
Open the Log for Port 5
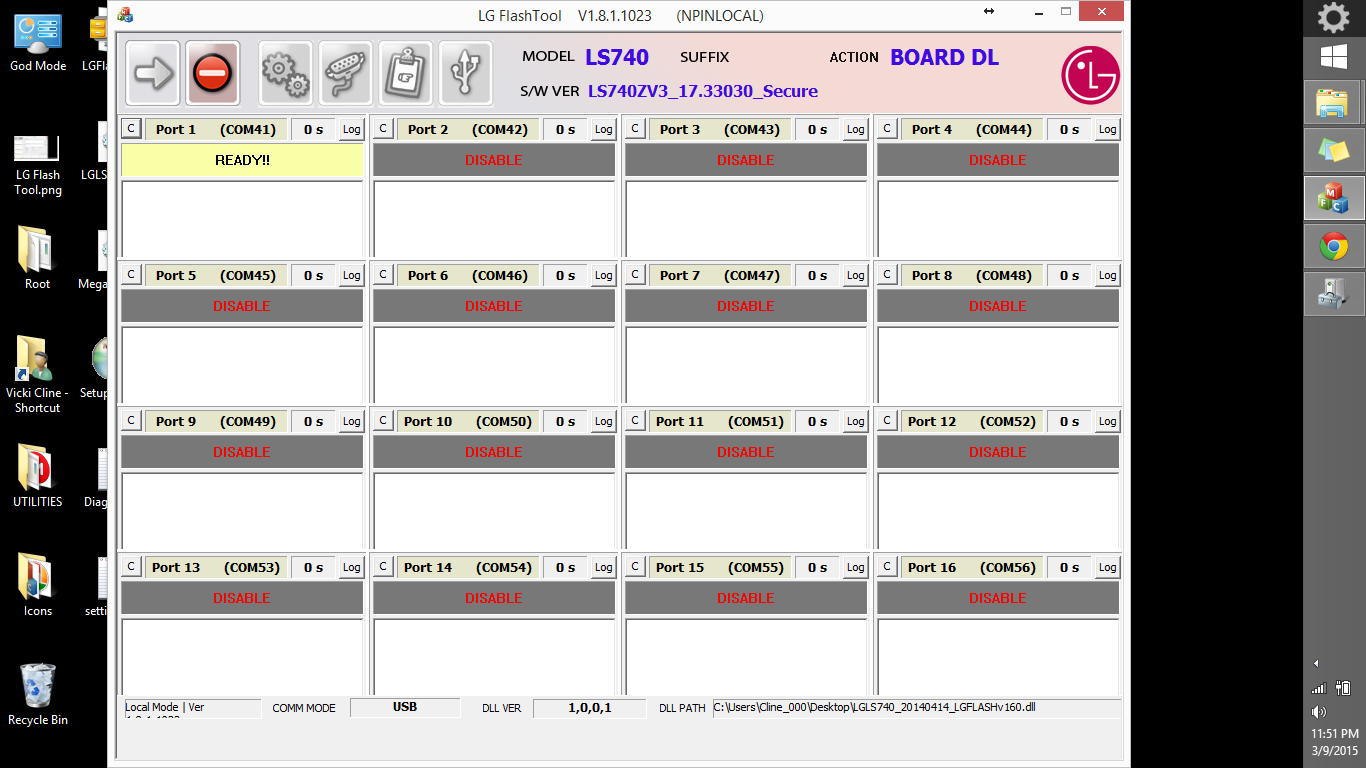[352, 275]
